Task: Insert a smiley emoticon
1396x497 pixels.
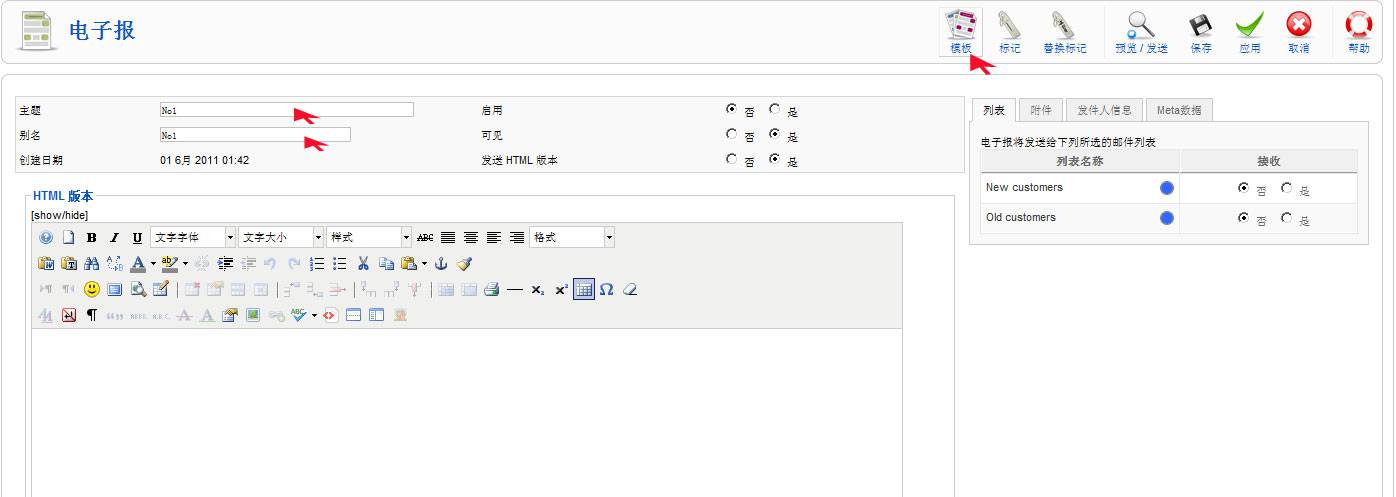Action: [x=92, y=290]
